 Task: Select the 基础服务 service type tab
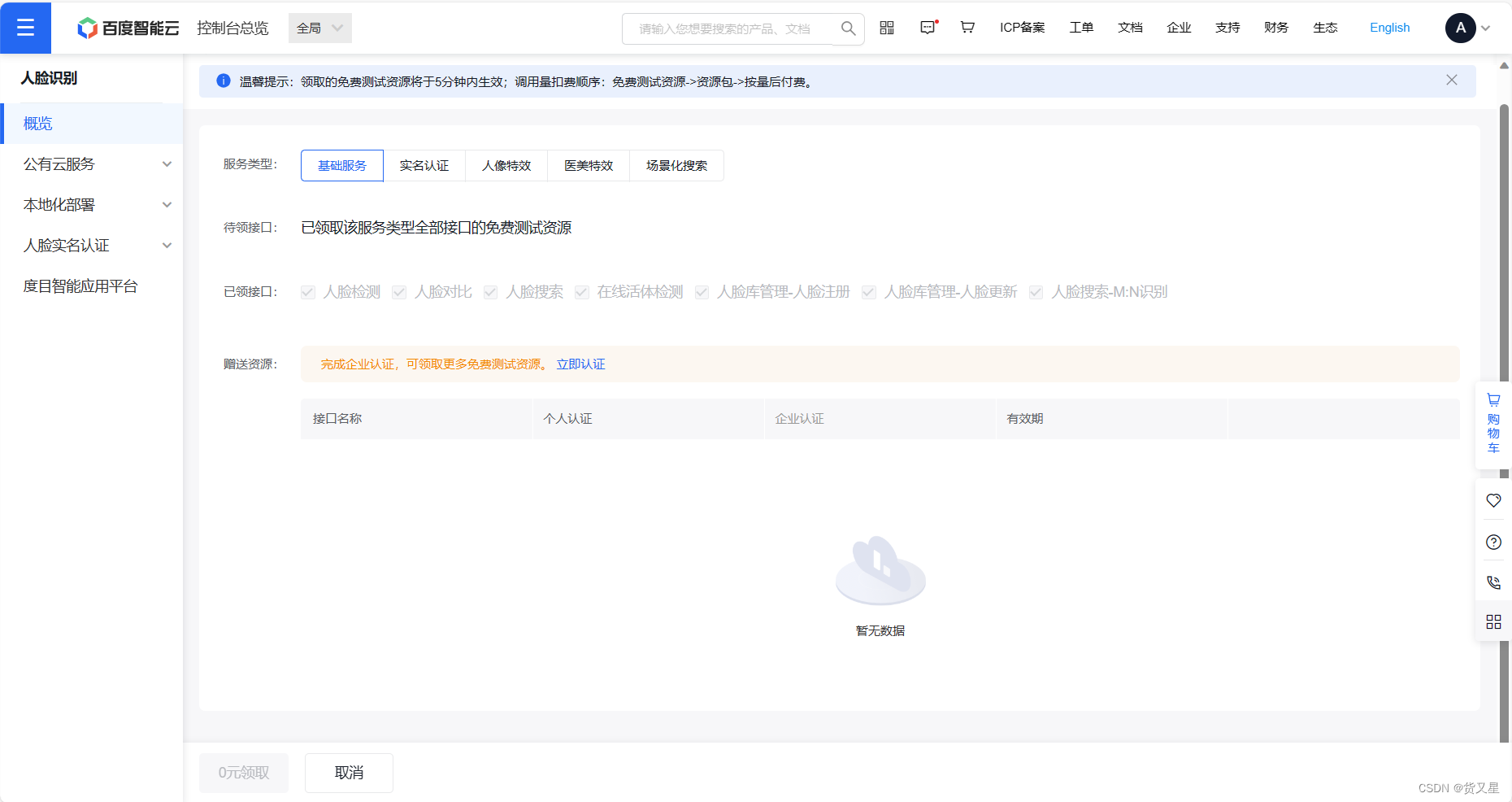click(x=342, y=165)
